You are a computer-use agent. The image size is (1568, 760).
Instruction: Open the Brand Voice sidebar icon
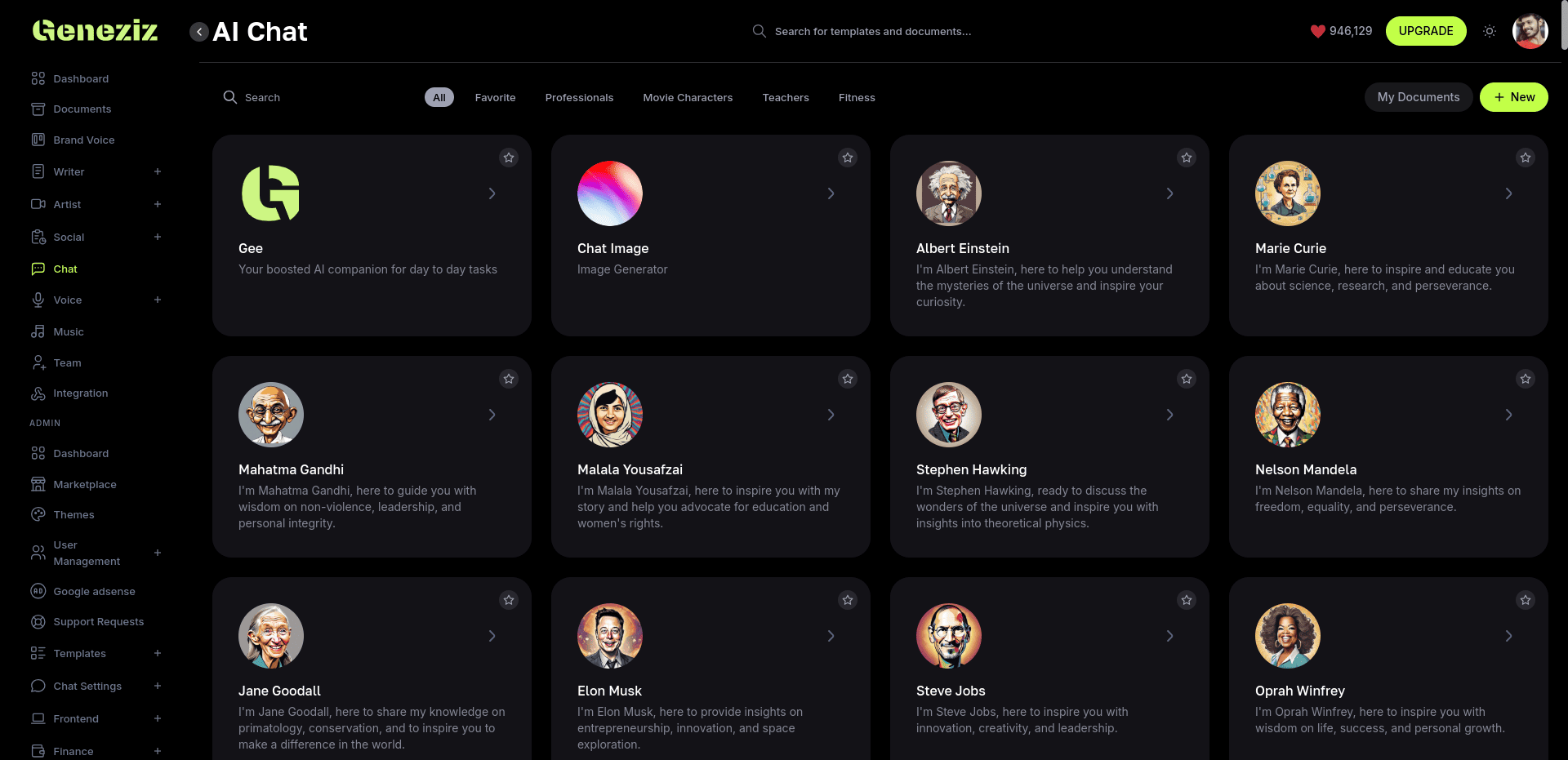pyautogui.click(x=38, y=140)
